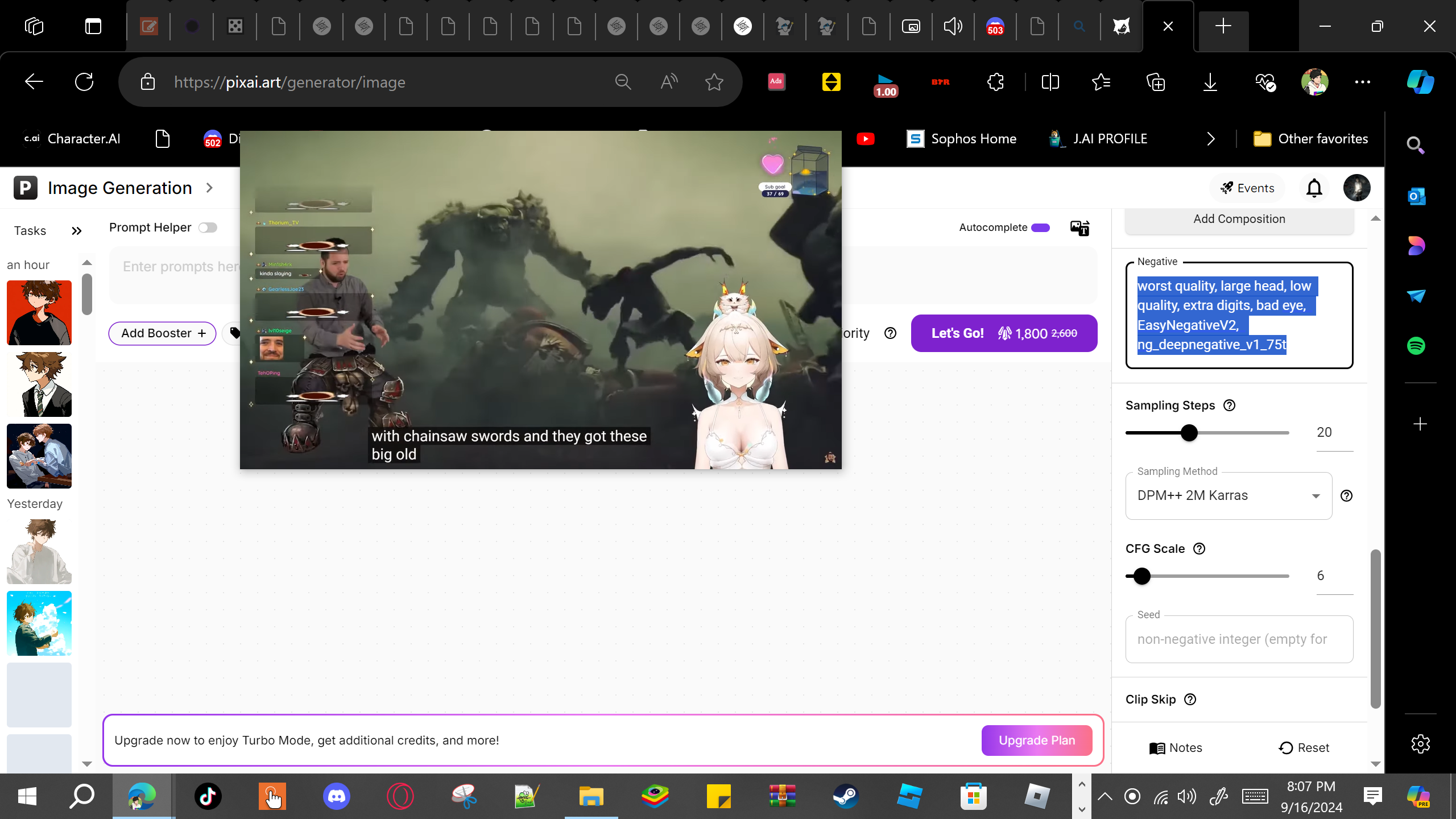Open help for Clip Skip

click(1190, 700)
